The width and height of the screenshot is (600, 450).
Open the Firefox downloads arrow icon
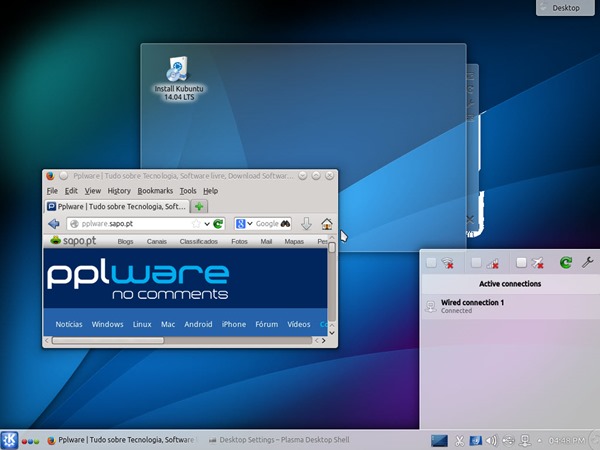point(306,224)
